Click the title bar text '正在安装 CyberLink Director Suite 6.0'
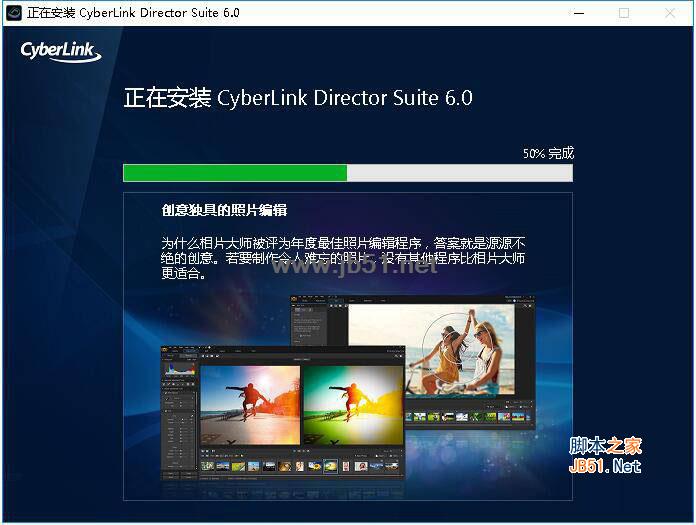The height and width of the screenshot is (525, 696). [133, 13]
